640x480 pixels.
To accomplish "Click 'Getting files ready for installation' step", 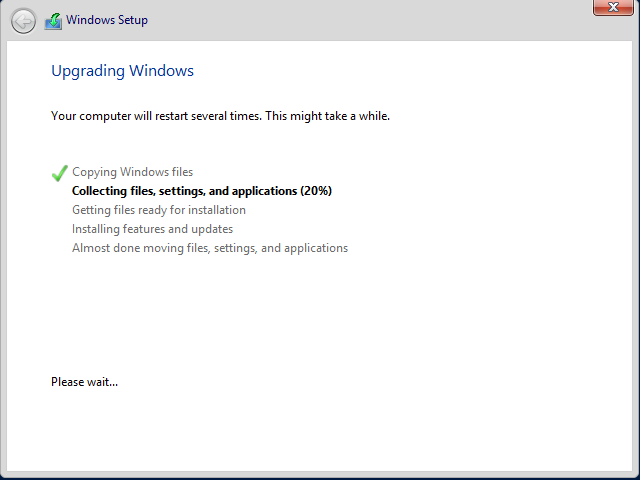I will click(x=159, y=210).
